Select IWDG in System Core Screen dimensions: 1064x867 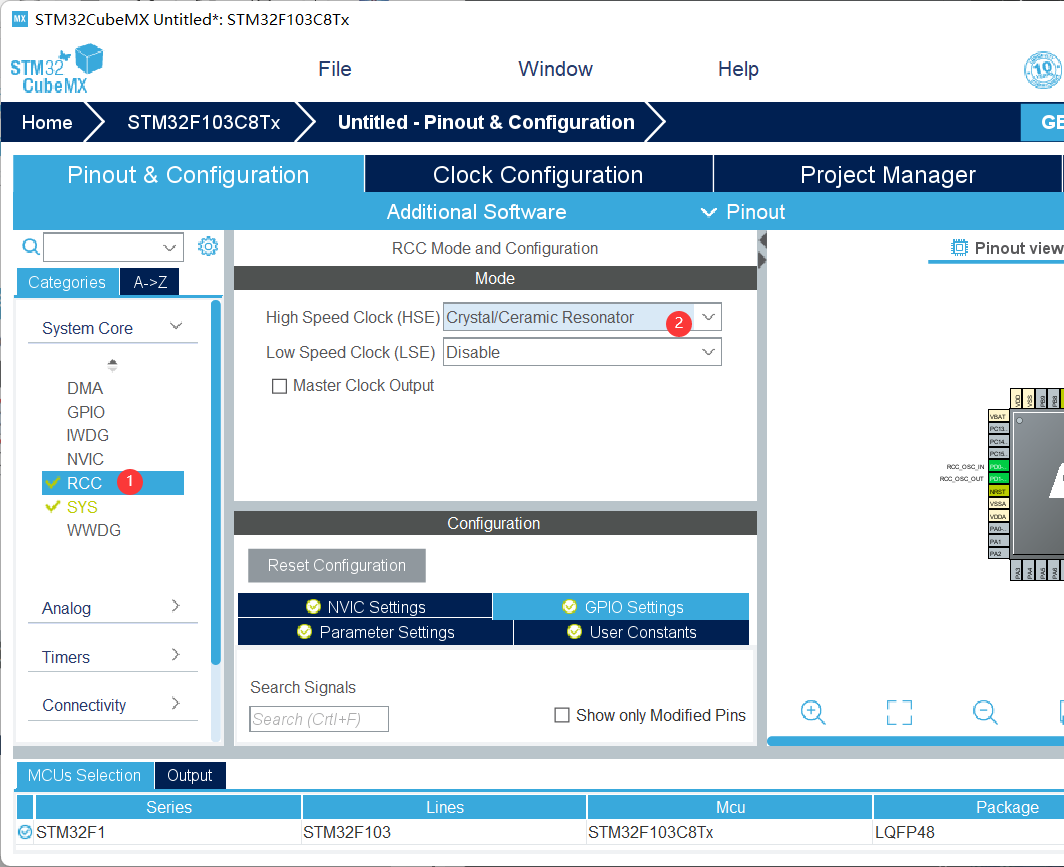point(88,435)
